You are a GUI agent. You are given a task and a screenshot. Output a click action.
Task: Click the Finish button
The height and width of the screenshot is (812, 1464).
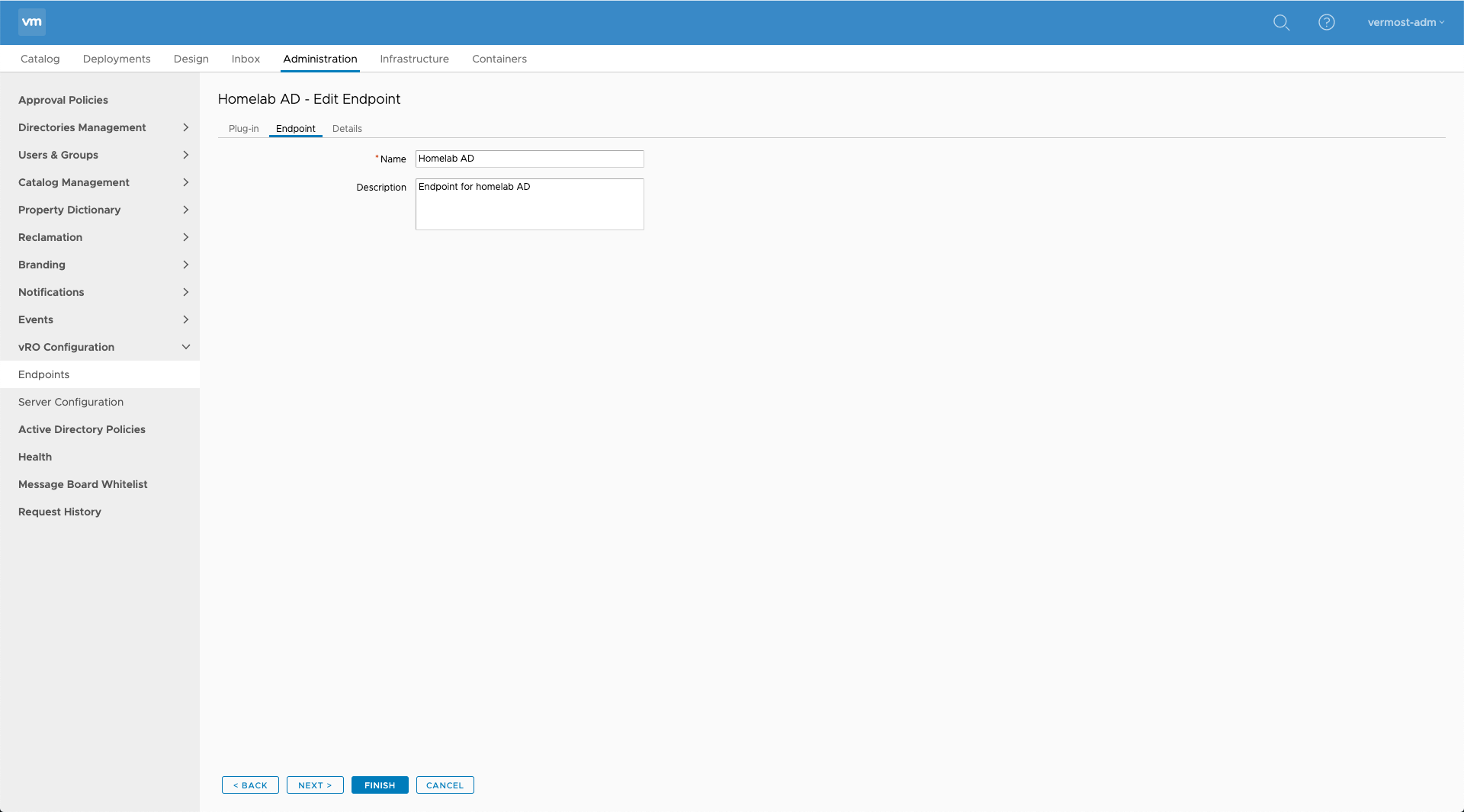tap(380, 785)
